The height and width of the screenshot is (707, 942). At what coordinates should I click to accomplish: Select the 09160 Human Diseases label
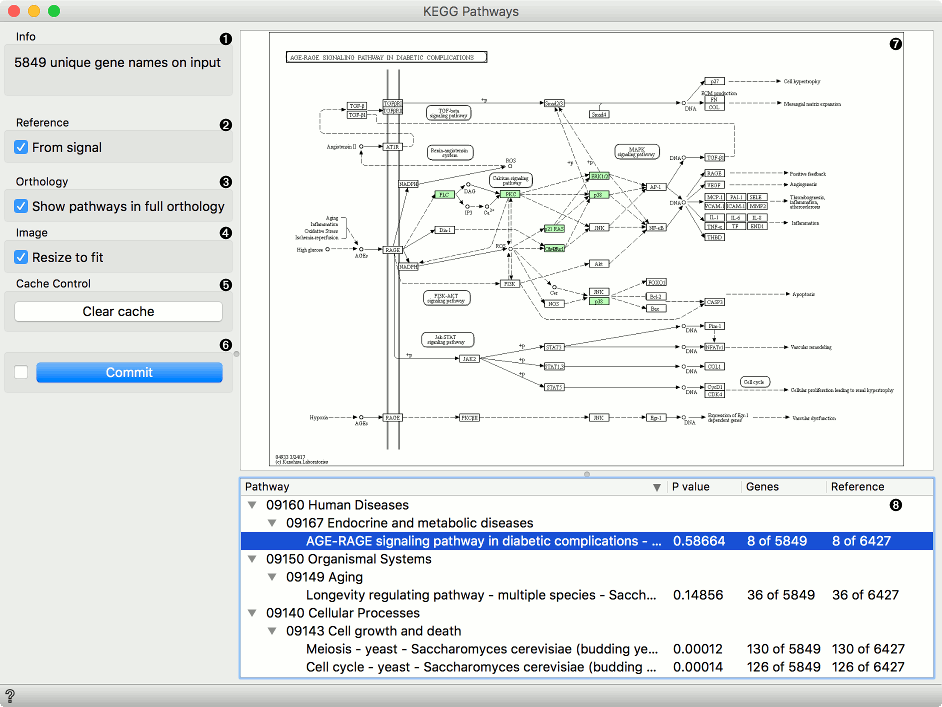[338, 505]
